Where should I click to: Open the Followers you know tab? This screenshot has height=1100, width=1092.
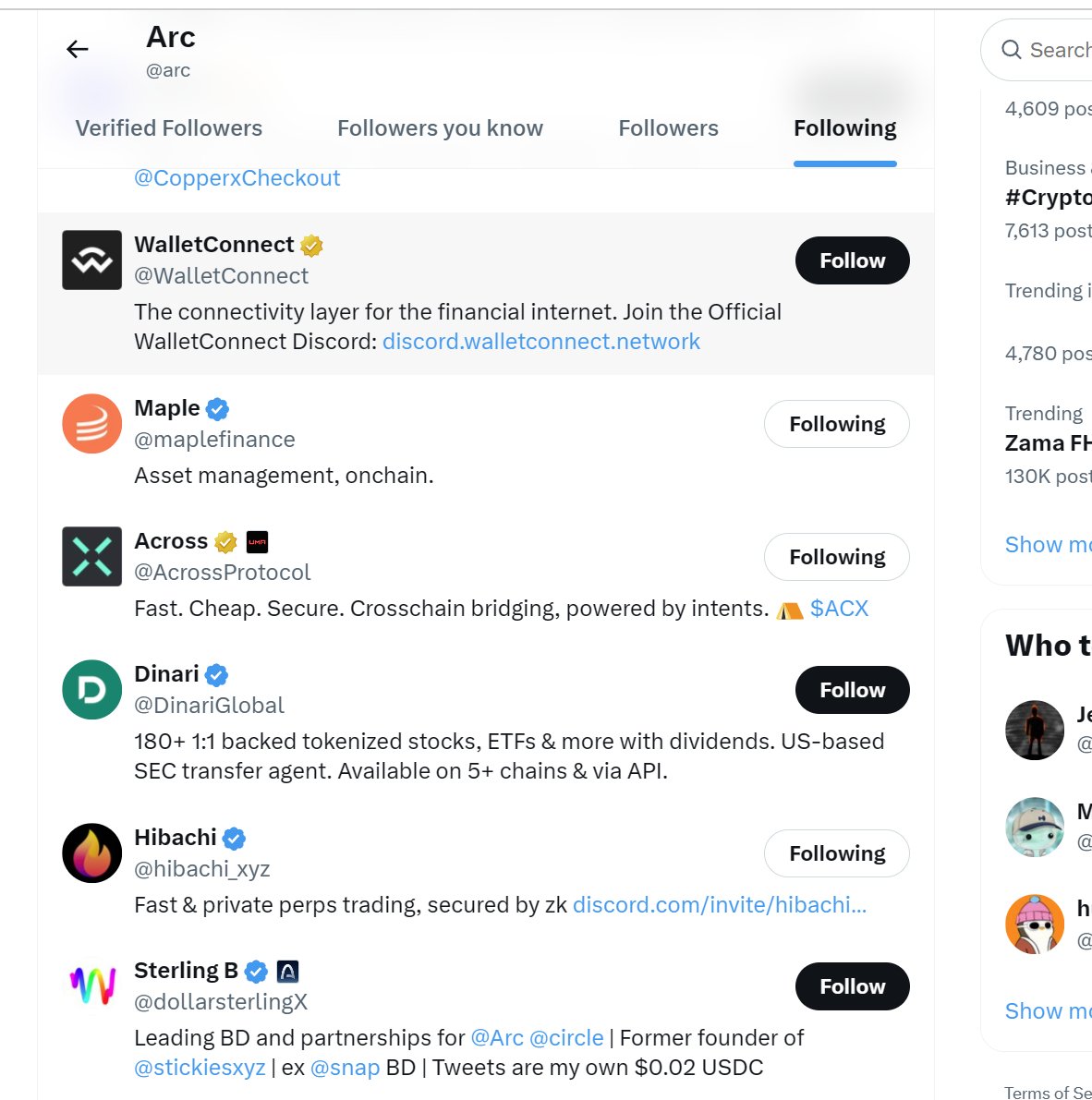coord(440,128)
